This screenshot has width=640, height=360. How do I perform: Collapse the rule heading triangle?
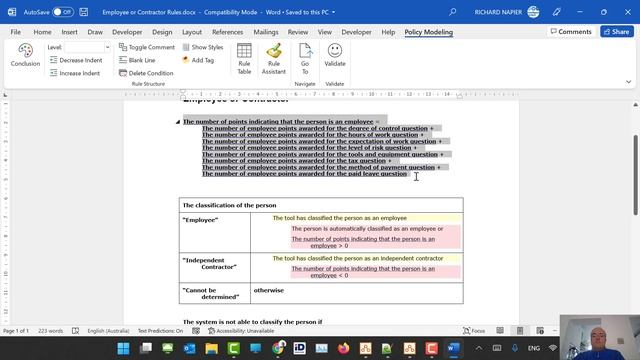coord(178,122)
